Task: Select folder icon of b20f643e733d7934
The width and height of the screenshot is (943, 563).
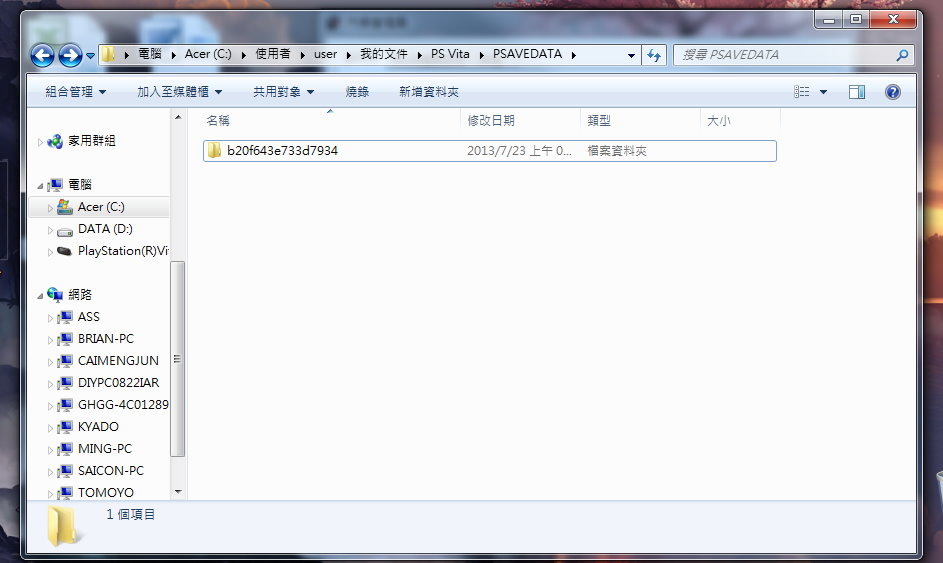Action: tap(214, 150)
